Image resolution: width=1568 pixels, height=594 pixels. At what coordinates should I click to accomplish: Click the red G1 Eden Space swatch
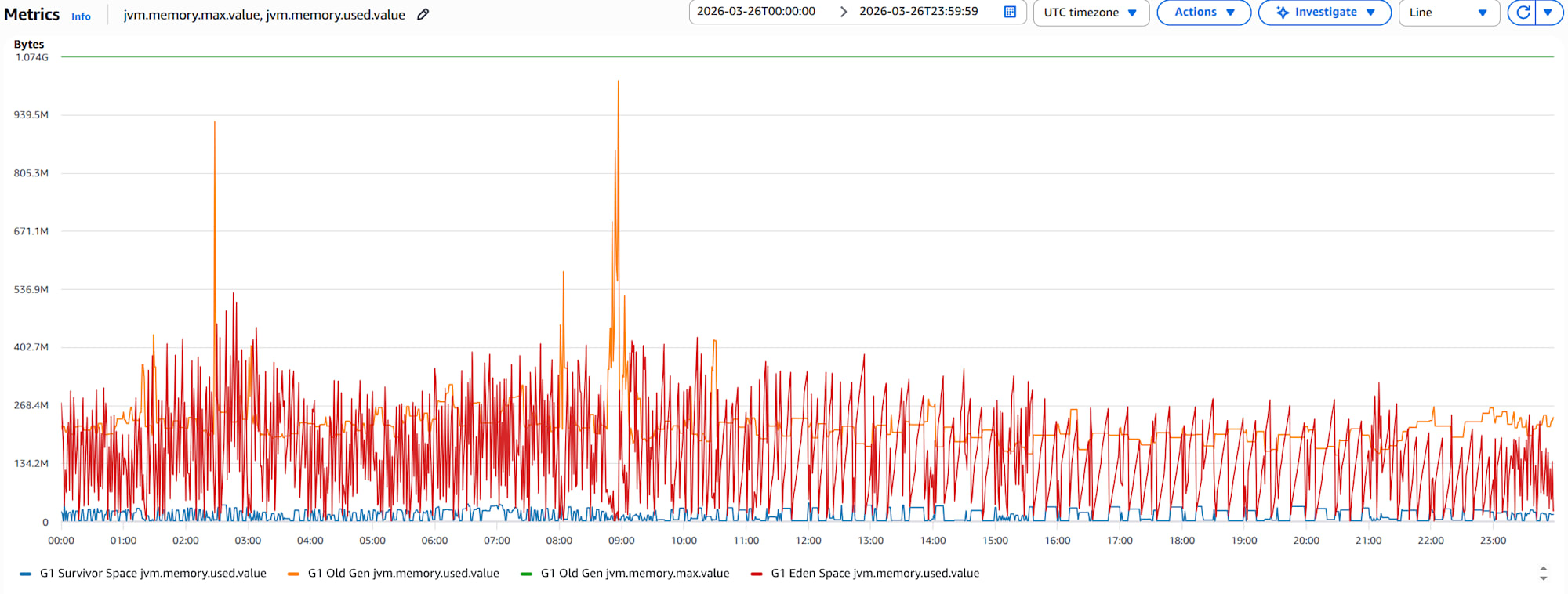tap(757, 574)
